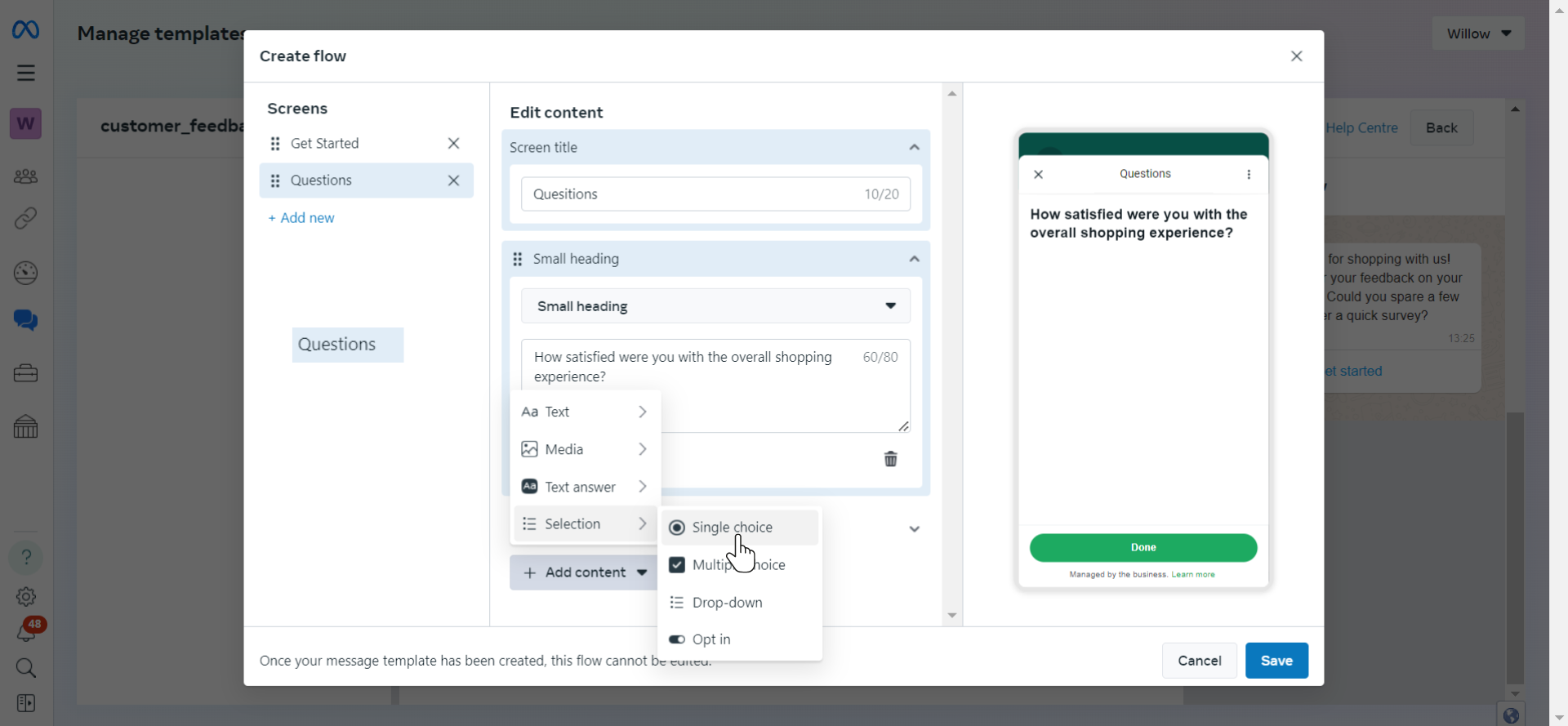1568x726 pixels.
Task: Click the link chain sidebar icon
Action: 25,219
